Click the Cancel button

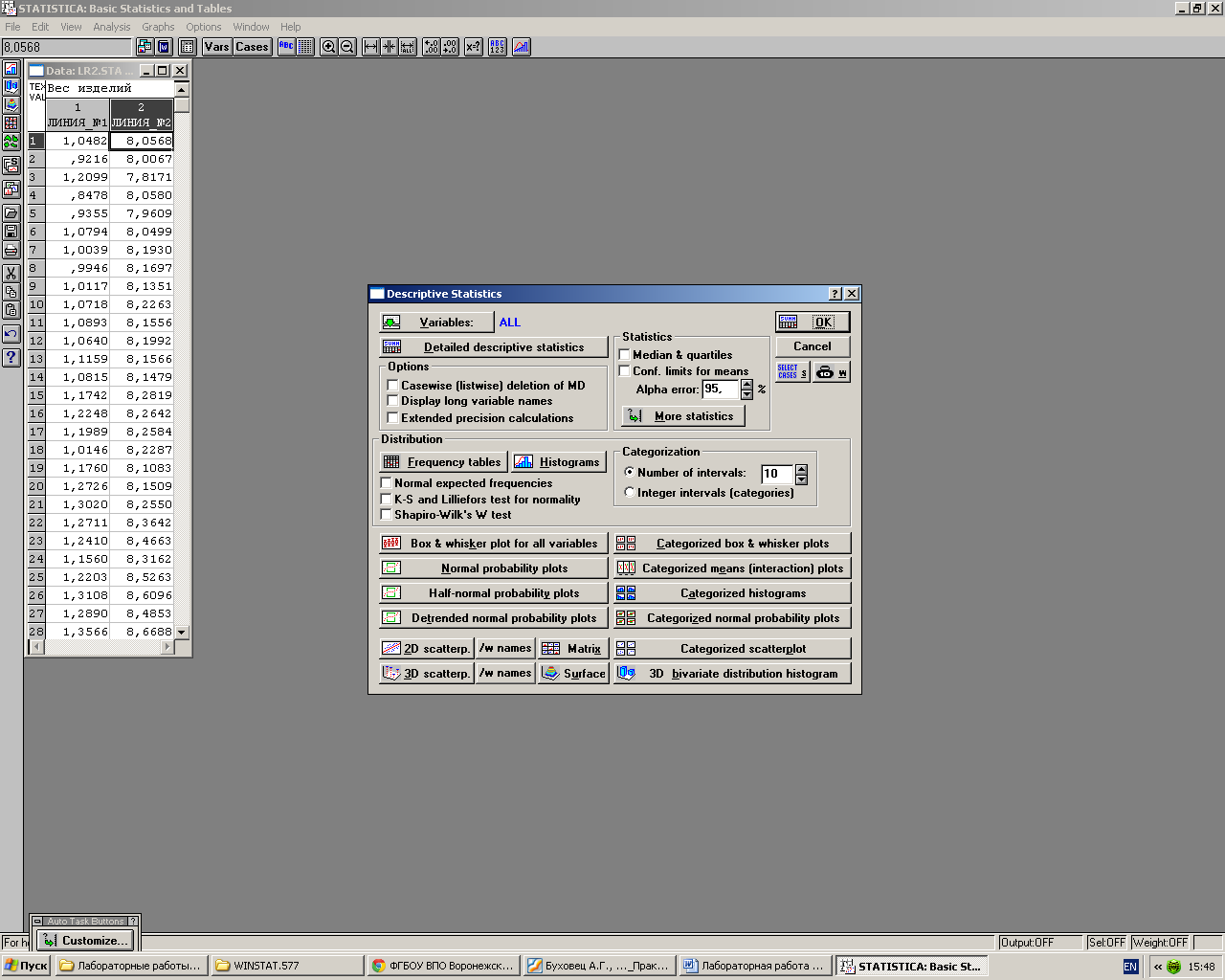point(813,346)
